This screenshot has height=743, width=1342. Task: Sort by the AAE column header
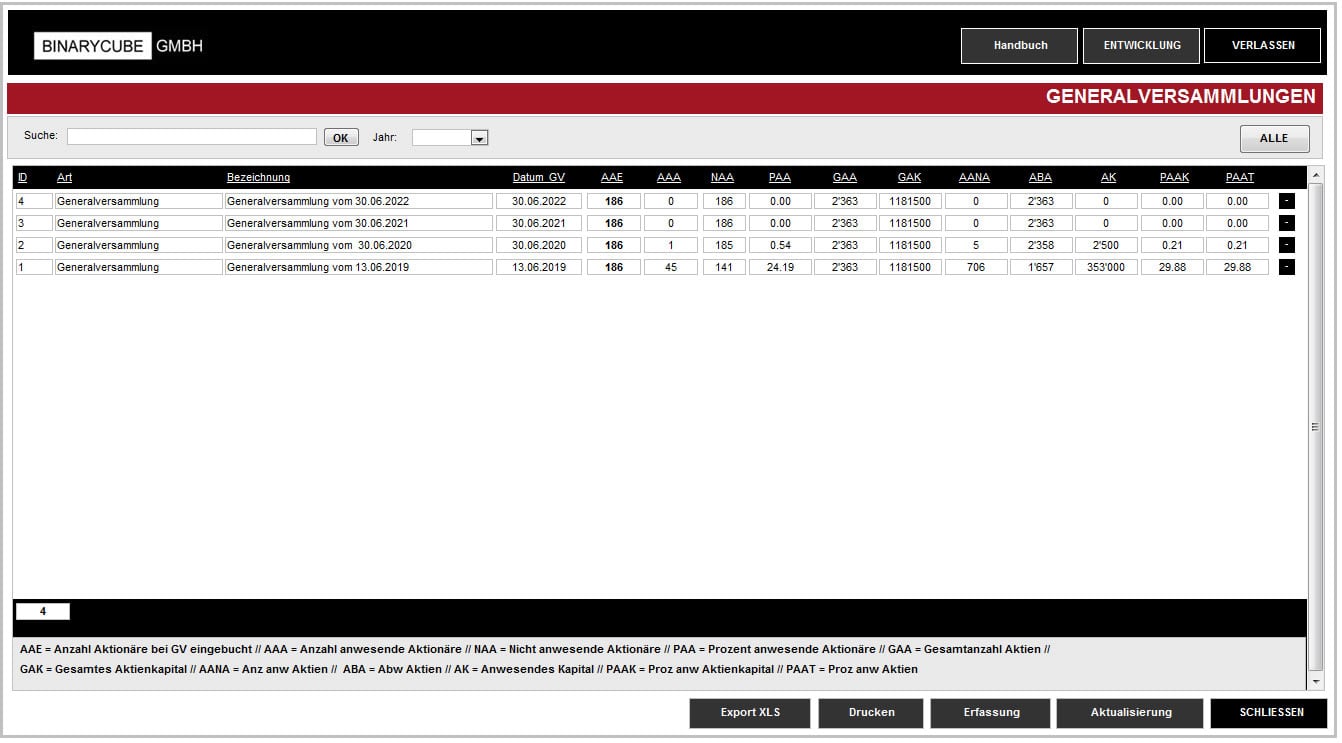(x=611, y=177)
